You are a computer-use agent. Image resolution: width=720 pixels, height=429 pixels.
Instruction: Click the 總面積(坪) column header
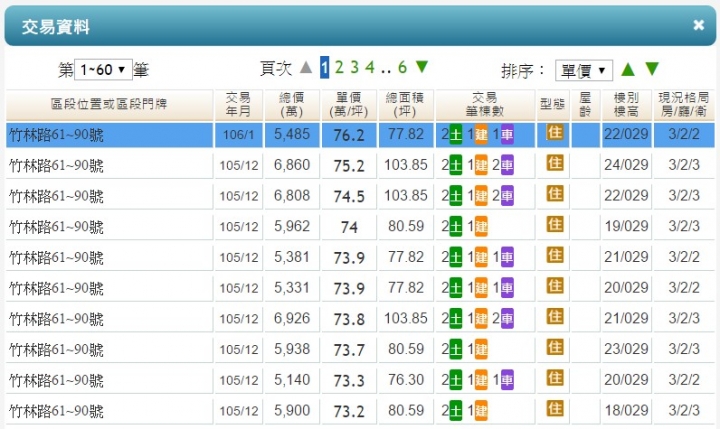pyautogui.click(x=405, y=104)
